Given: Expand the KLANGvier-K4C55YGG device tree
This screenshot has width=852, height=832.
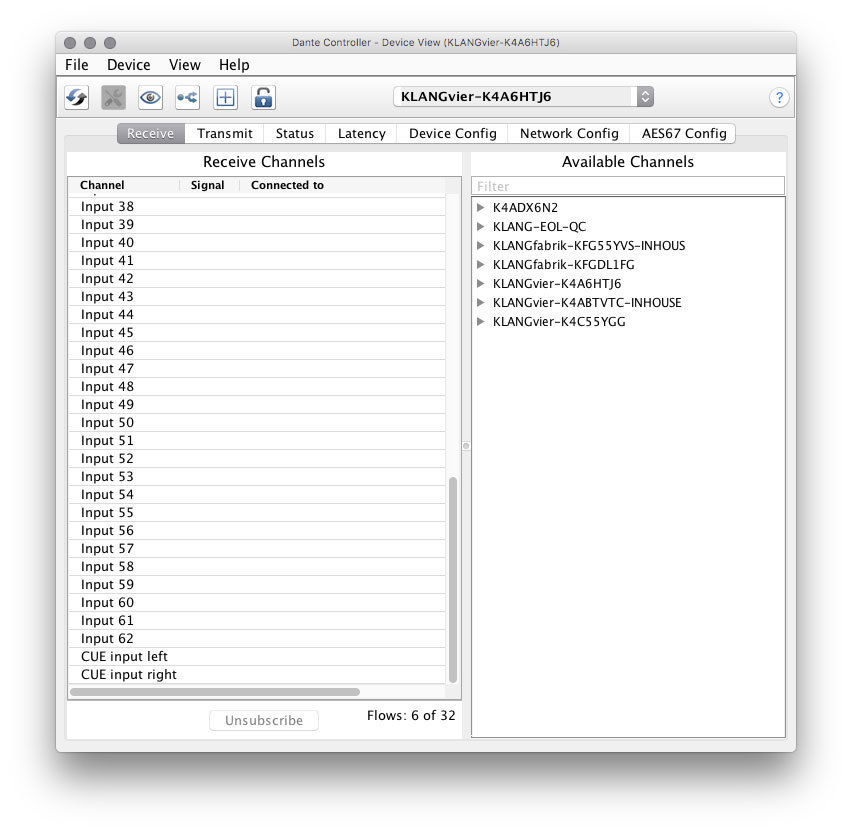Looking at the screenshot, I should pyautogui.click(x=480, y=322).
